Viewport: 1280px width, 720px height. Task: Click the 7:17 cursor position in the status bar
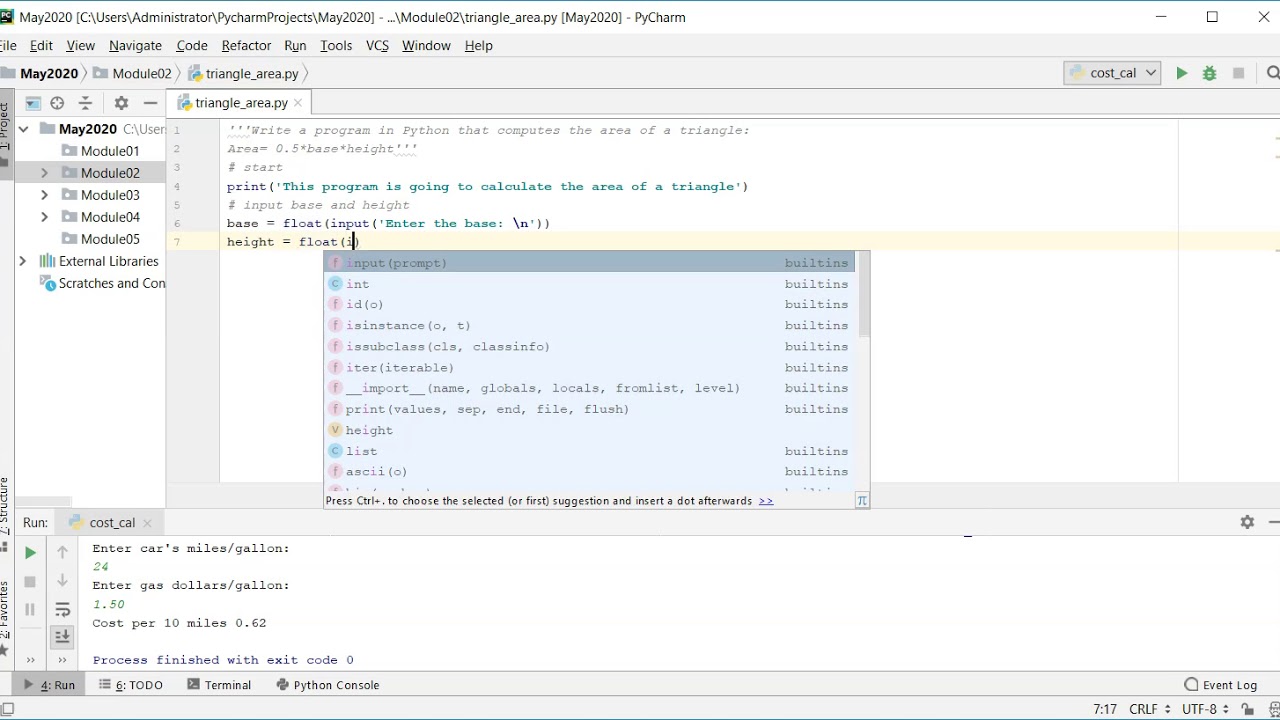(1105, 709)
